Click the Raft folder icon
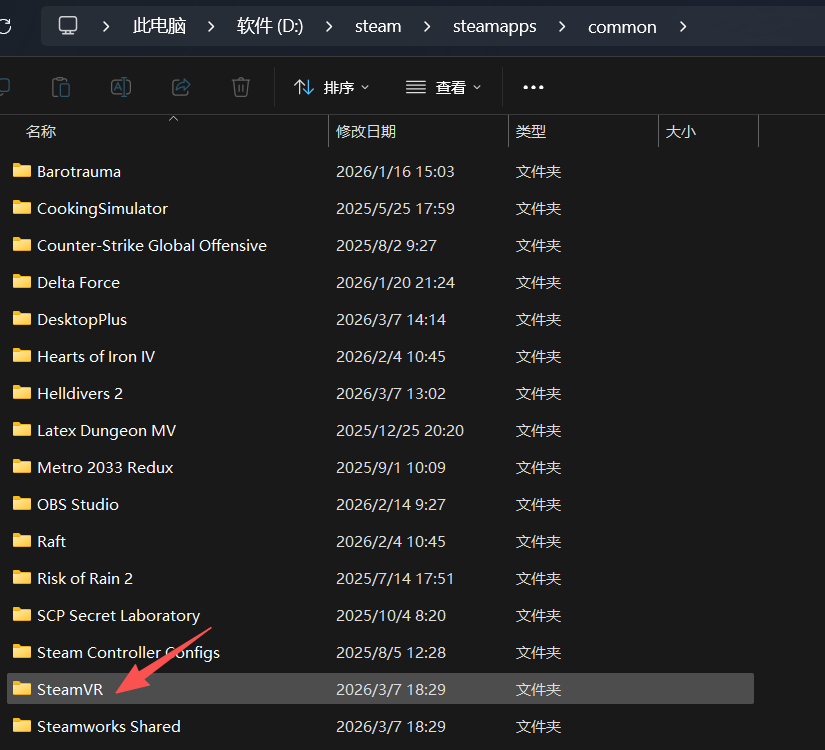 (22, 541)
